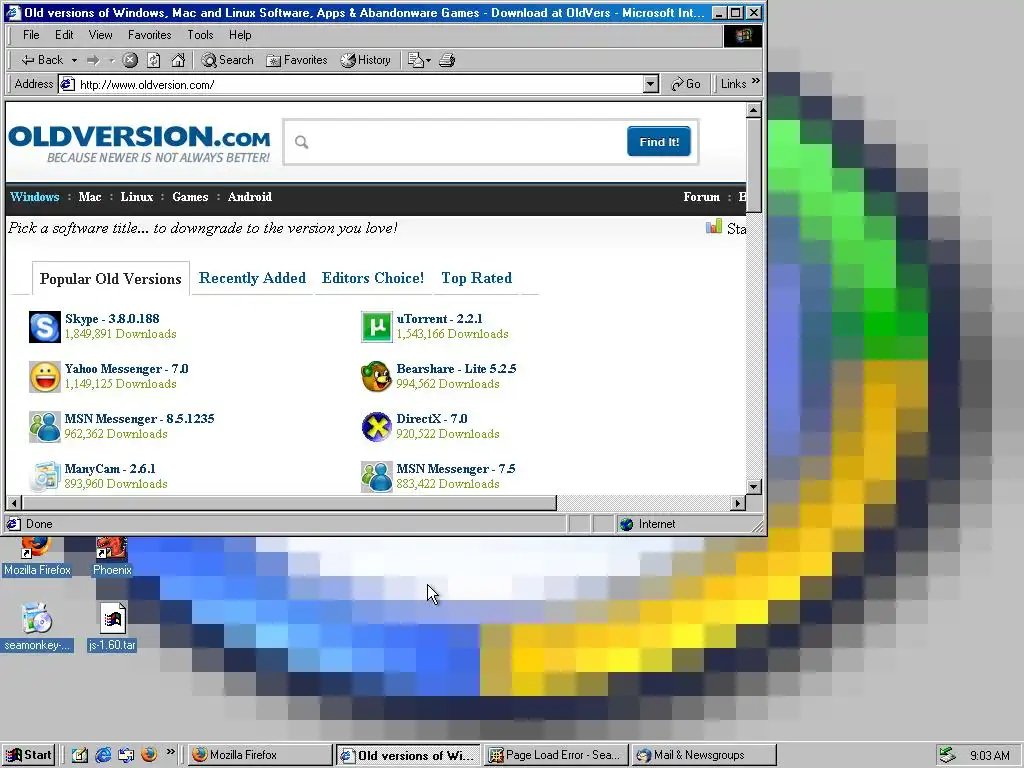Viewport: 1024px width, 768px height.
Task: Switch to Top Rated tab
Action: 476,278
